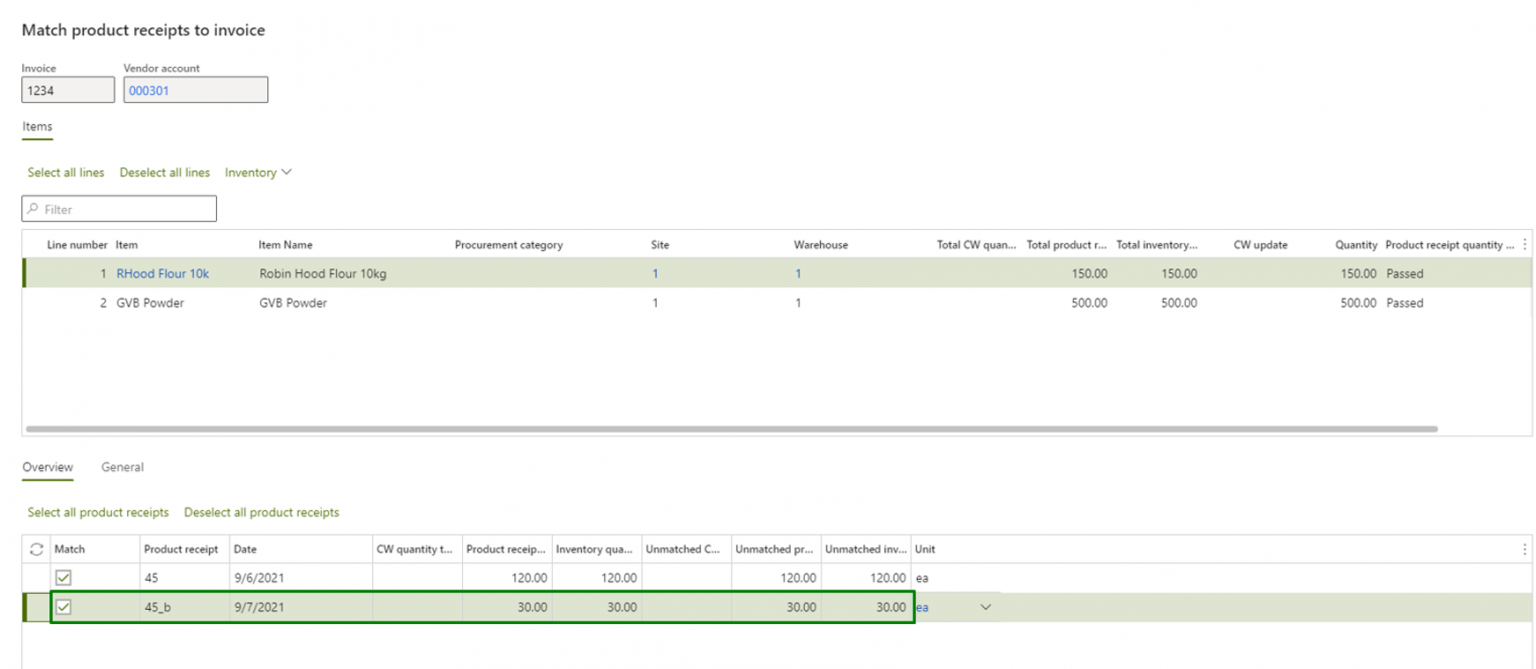Click Site link on RHood Flour row
Screen dimensions: 1536x669
[x=655, y=274]
